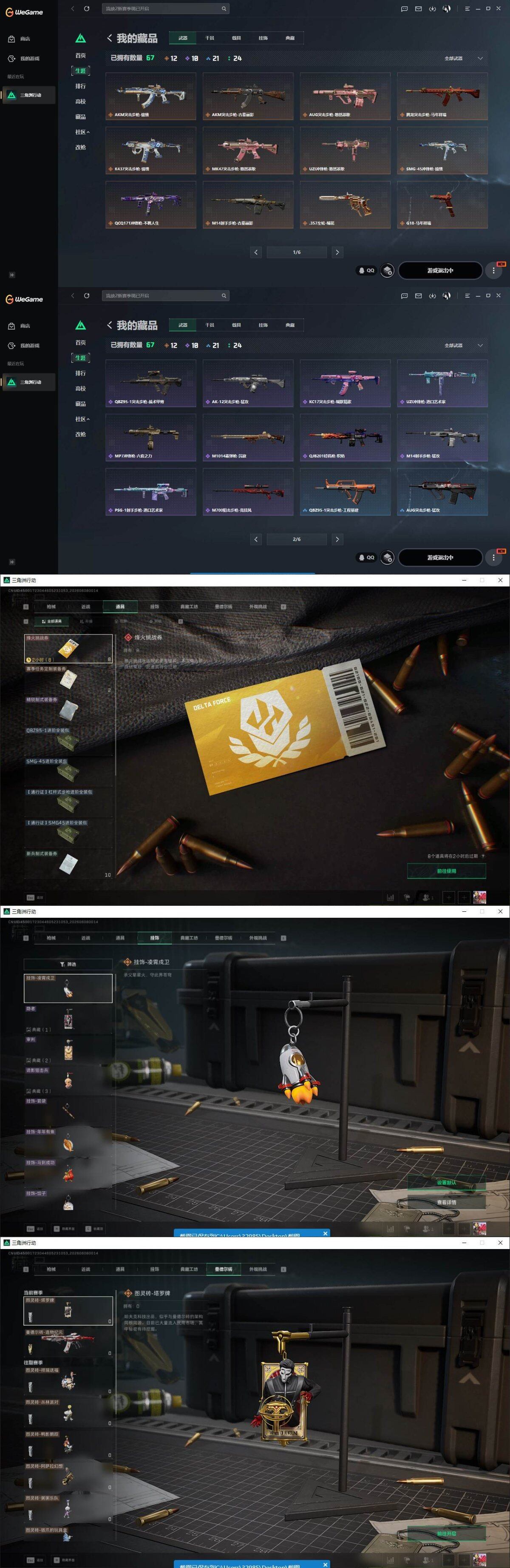The height and width of the screenshot is (1568, 510).
Task: Open the MK47突击步枪 skin card
Action: pyautogui.click(x=248, y=151)
